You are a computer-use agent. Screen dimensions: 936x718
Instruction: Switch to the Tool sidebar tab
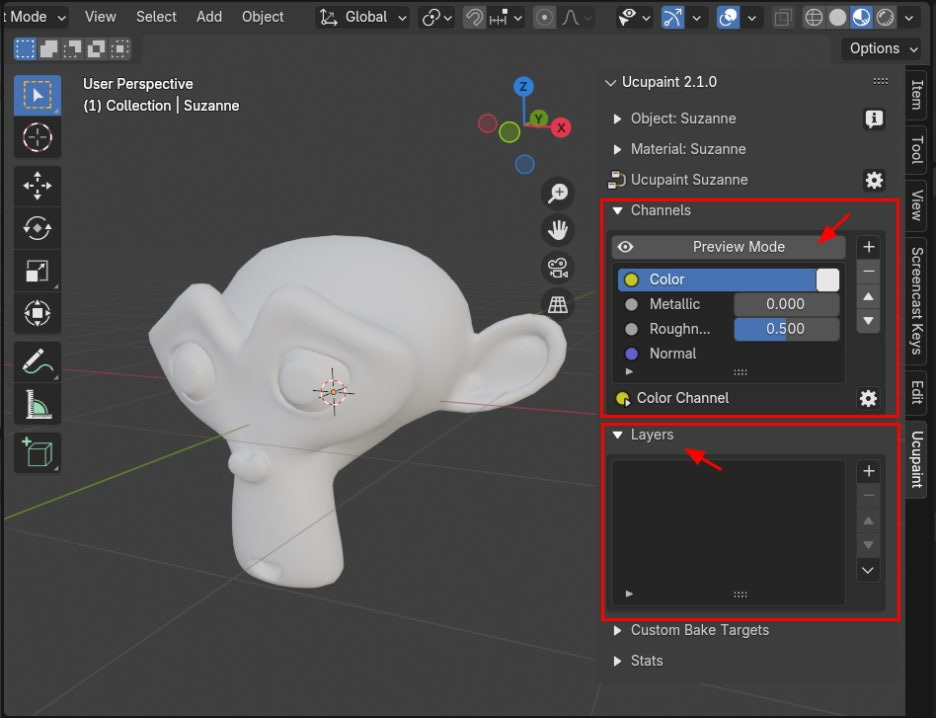click(916, 149)
